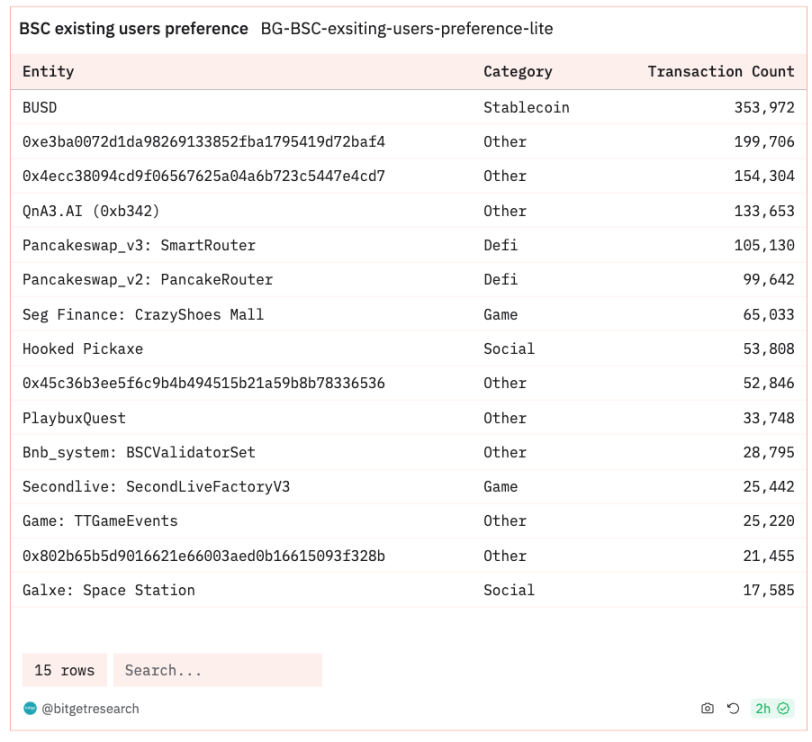
Task: Click the Search input field
Action: pyautogui.click(x=218, y=670)
